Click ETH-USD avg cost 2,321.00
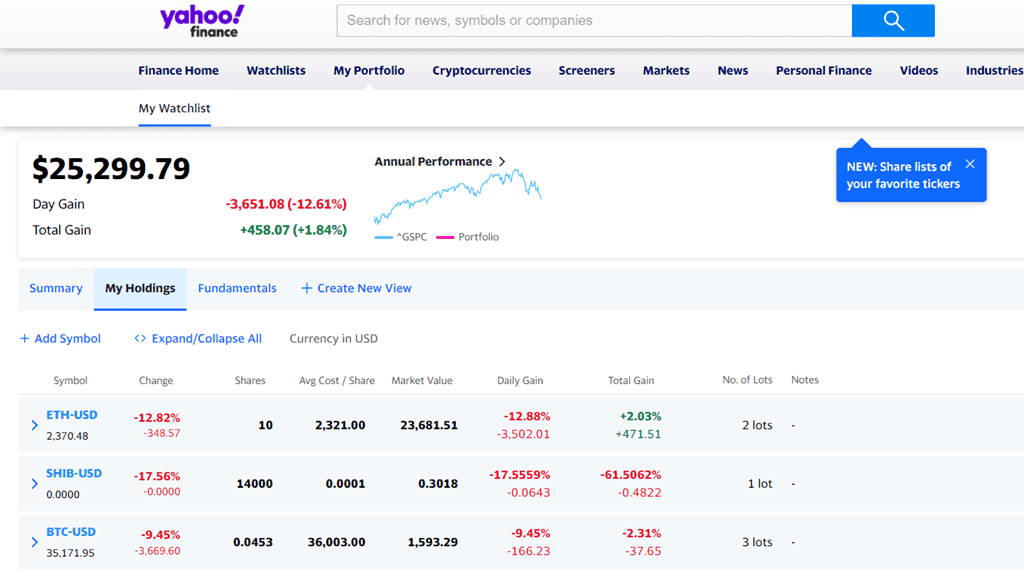This screenshot has height=585, width=1024. (x=340, y=425)
